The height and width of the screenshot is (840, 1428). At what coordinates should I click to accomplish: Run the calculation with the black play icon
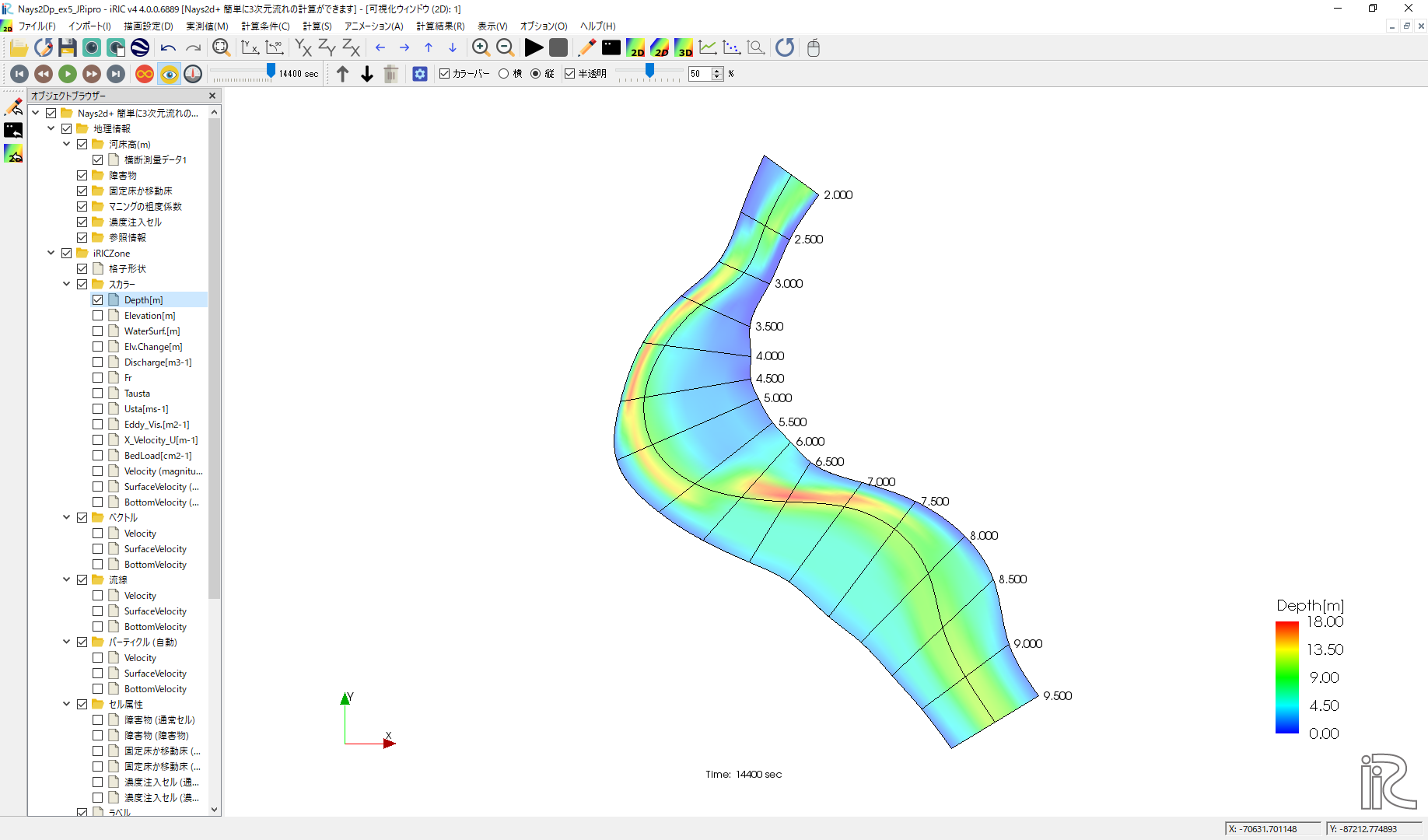pos(534,47)
